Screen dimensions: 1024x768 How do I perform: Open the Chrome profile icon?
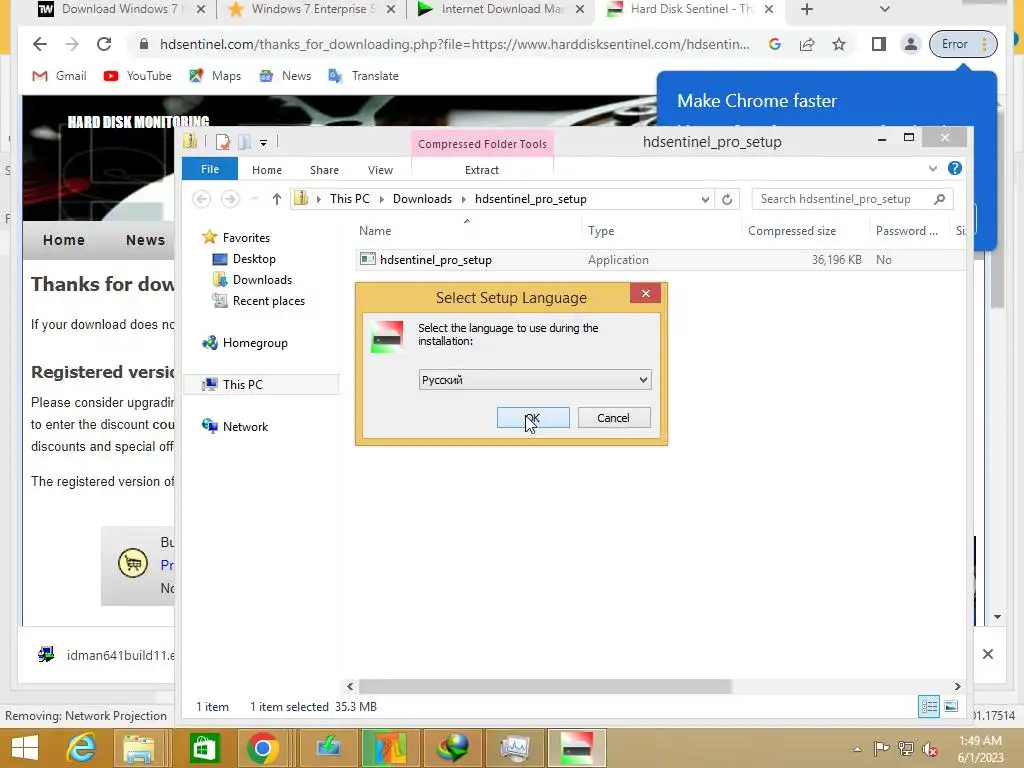tap(910, 44)
